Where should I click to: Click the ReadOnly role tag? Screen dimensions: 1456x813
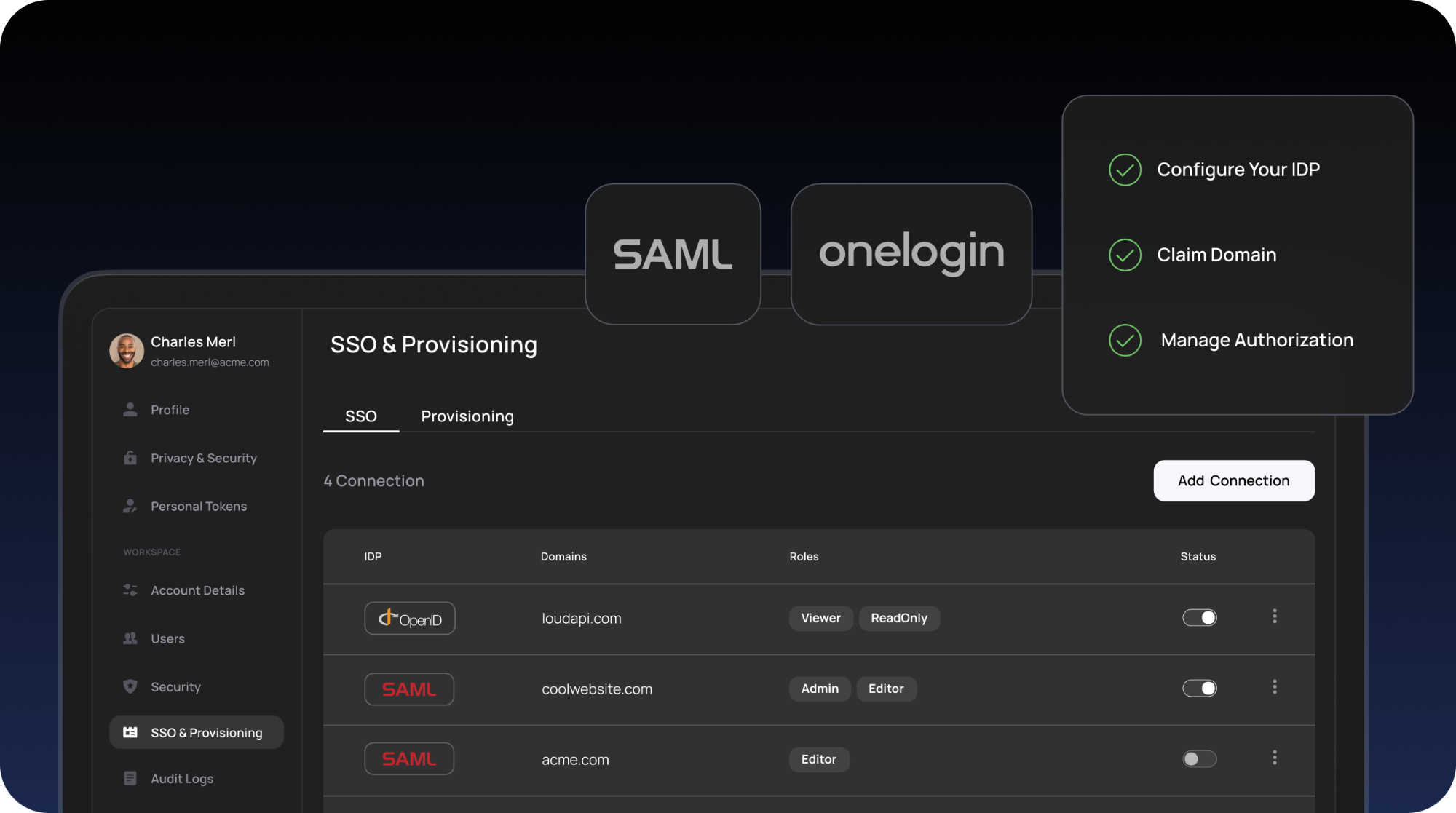pos(899,618)
